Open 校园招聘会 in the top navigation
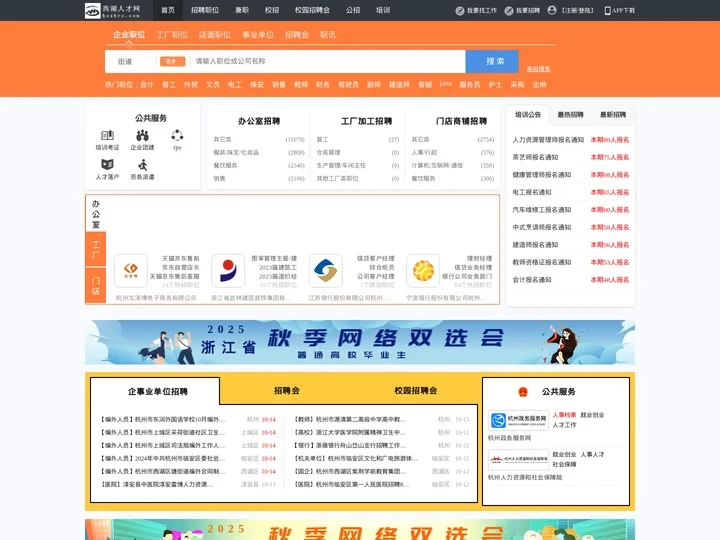 [x=312, y=10]
